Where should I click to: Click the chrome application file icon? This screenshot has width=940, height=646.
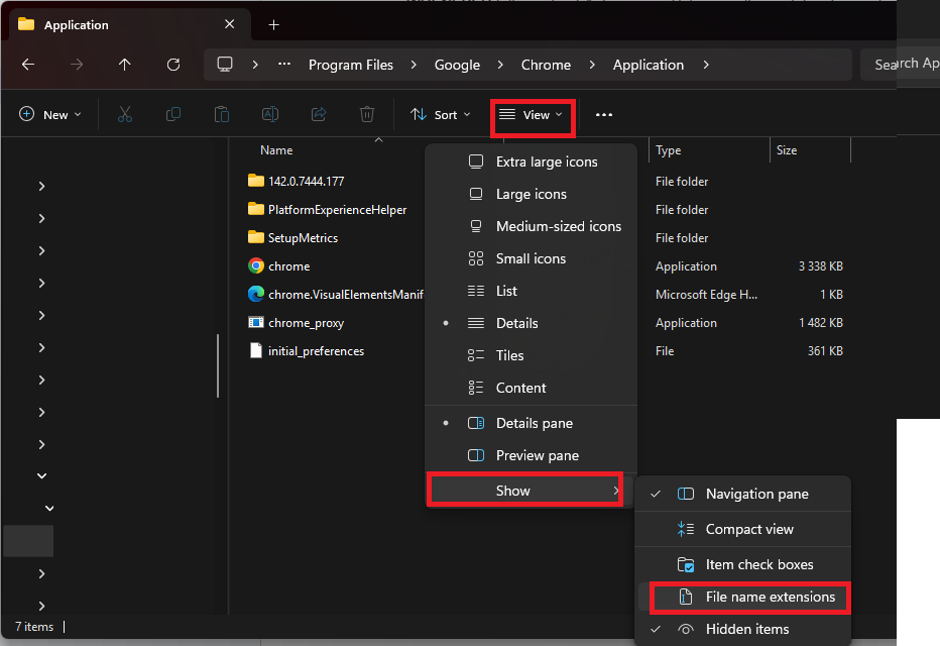256,265
